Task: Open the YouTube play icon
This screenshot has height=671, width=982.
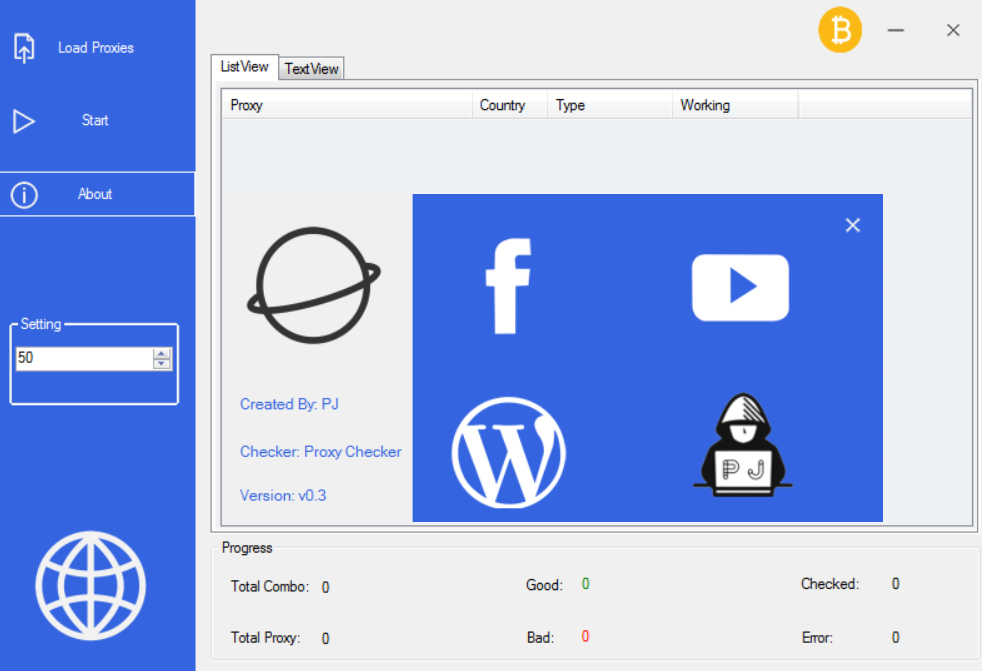Action: (740, 288)
